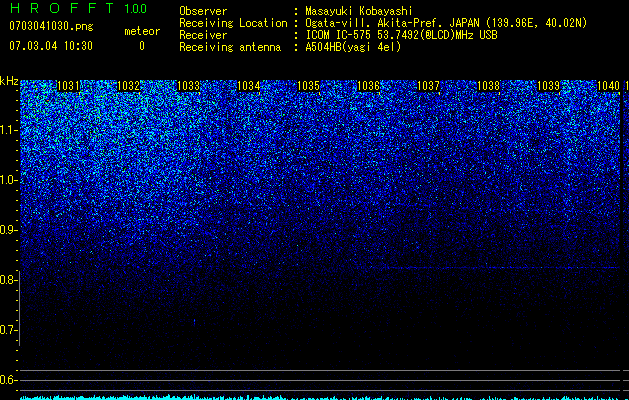Click the 1036 time marker

tap(368, 86)
